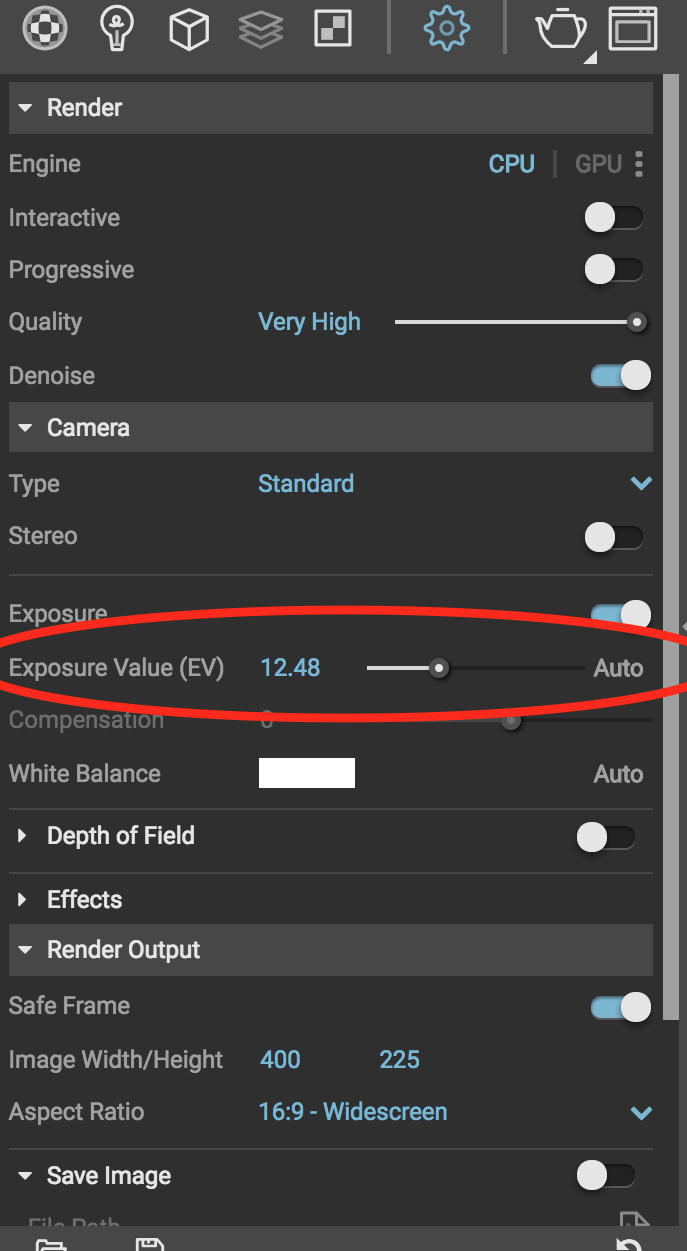Click the Quality slider handle
687x1251 pixels.
636,322
